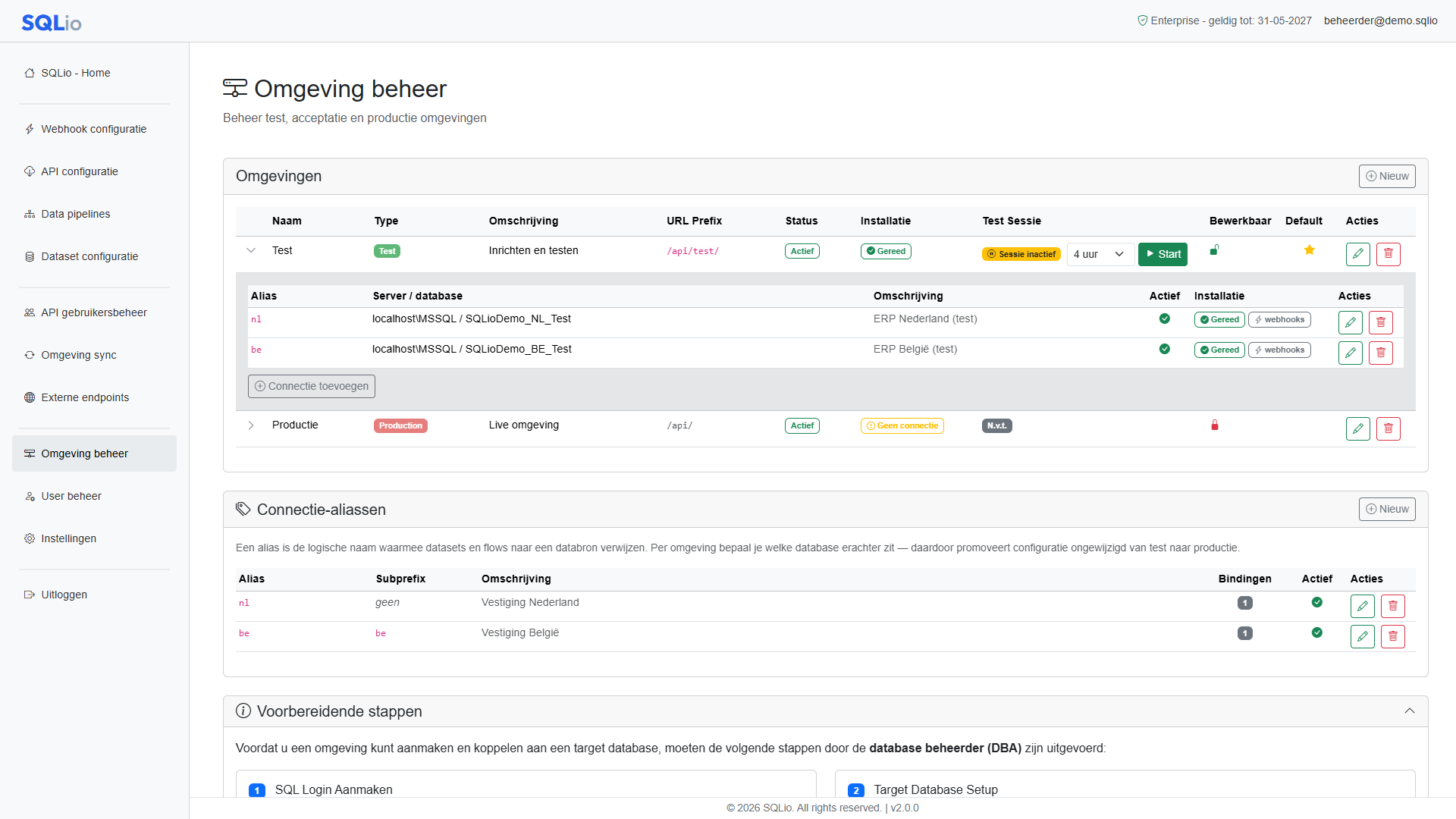
Task: Click the red lock icon of Productie
Action: click(1214, 425)
